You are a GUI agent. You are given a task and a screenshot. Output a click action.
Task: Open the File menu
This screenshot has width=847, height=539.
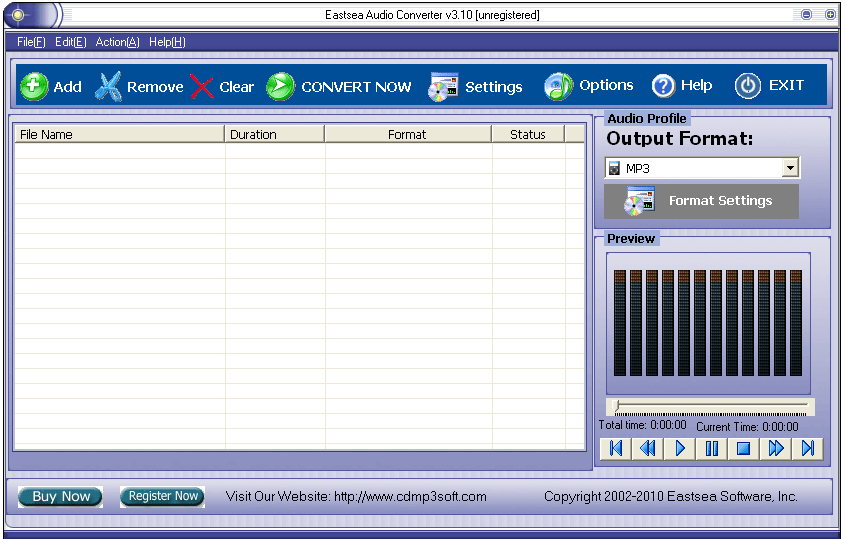click(31, 42)
